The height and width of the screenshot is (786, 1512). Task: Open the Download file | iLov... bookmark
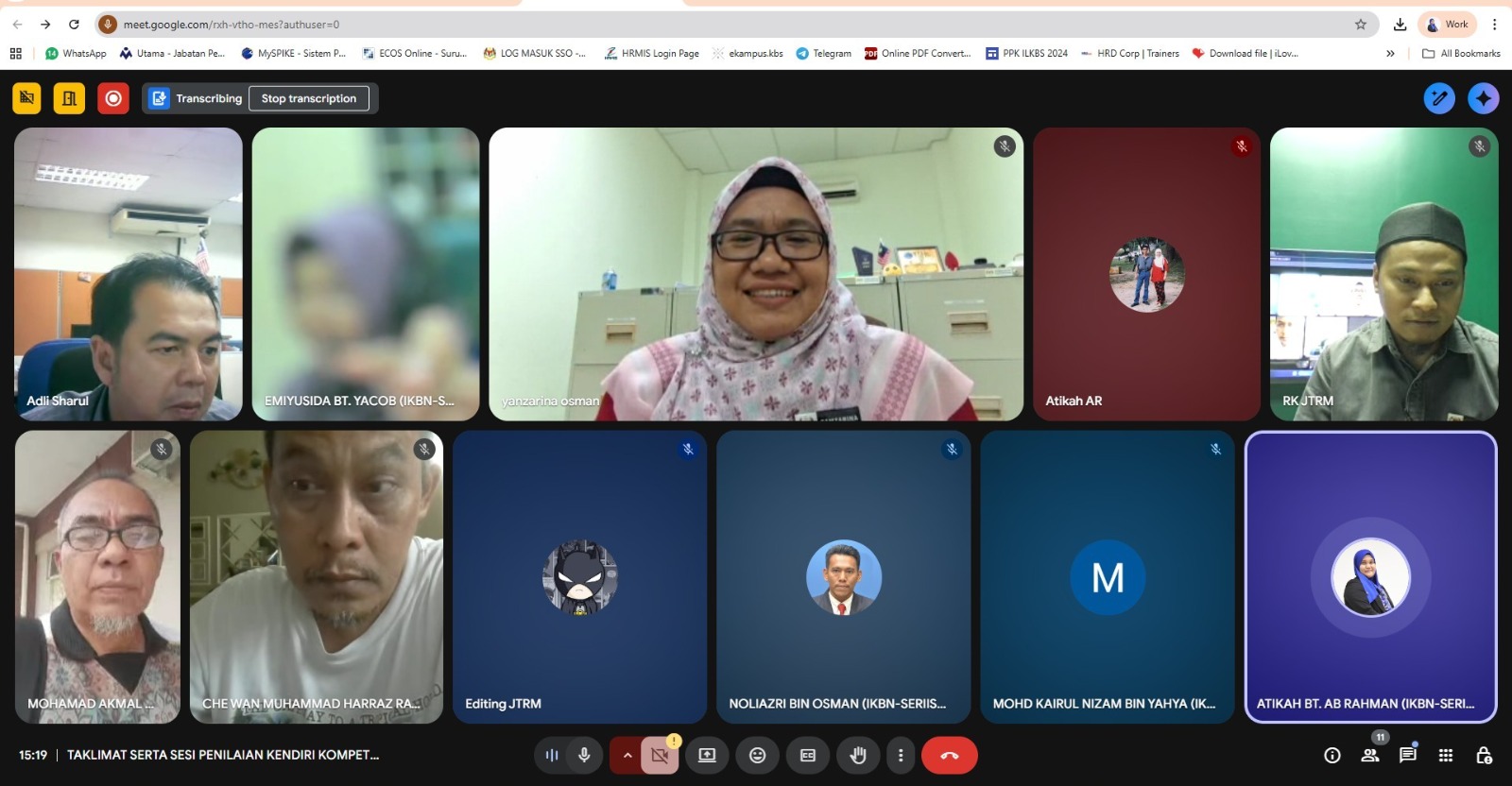coord(1246,54)
